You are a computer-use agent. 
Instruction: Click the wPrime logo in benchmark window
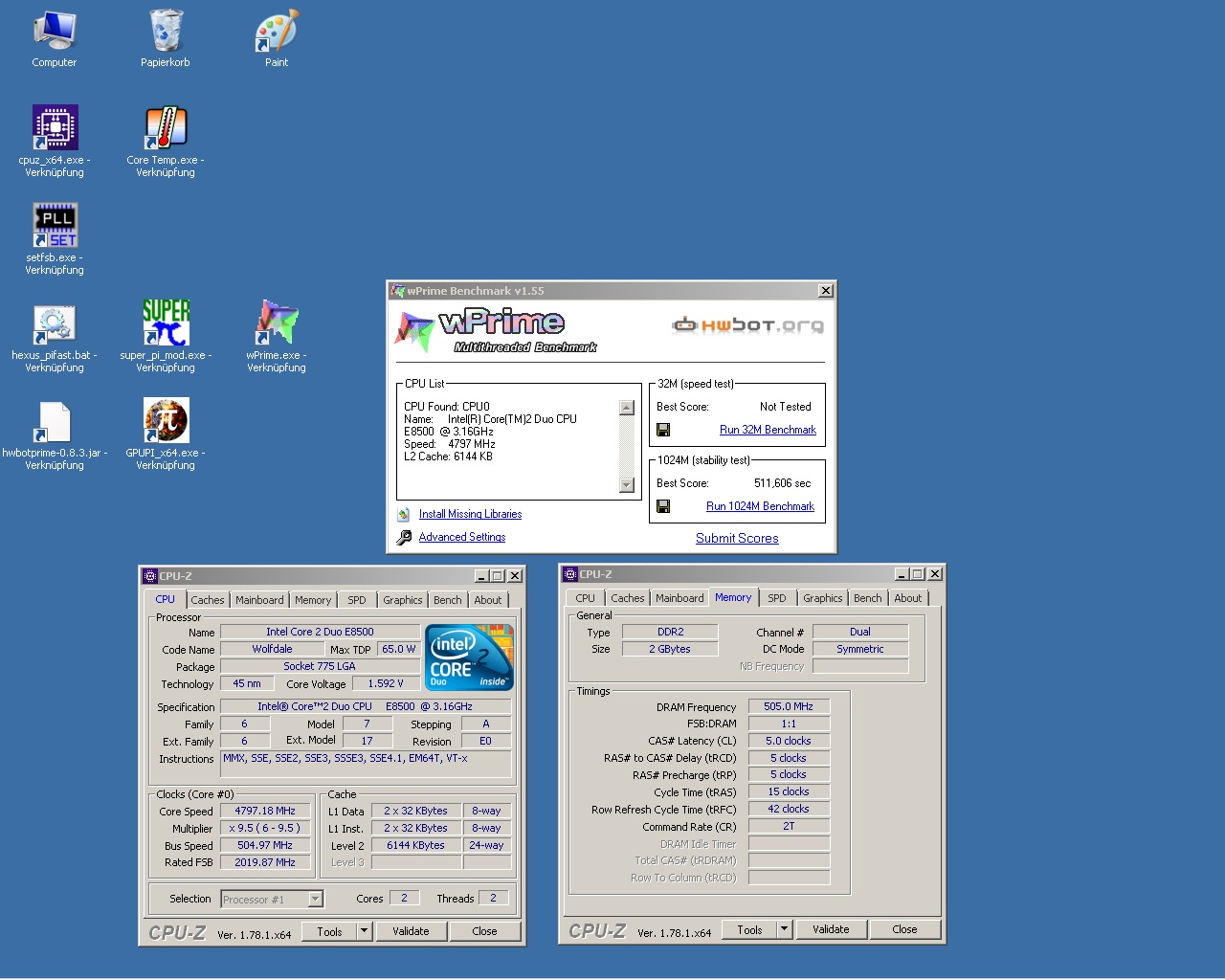tap(496, 330)
